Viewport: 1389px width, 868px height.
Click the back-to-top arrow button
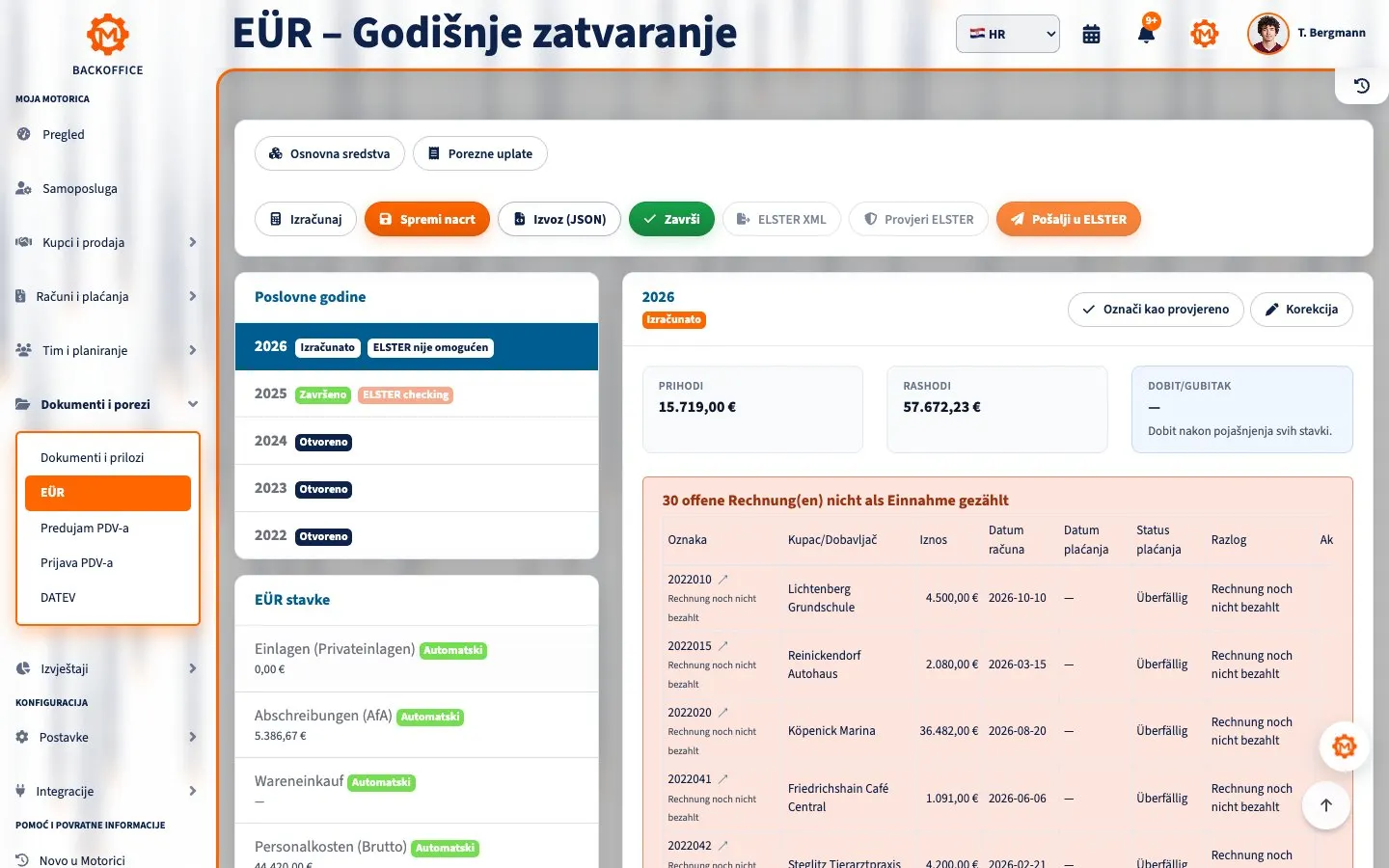tap(1326, 805)
